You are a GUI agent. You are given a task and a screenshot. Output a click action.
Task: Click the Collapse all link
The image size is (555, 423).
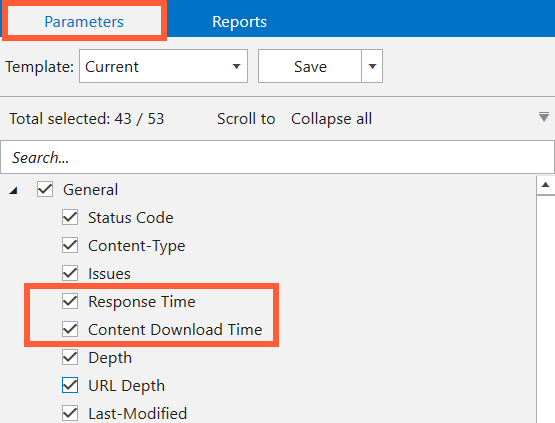coord(331,119)
